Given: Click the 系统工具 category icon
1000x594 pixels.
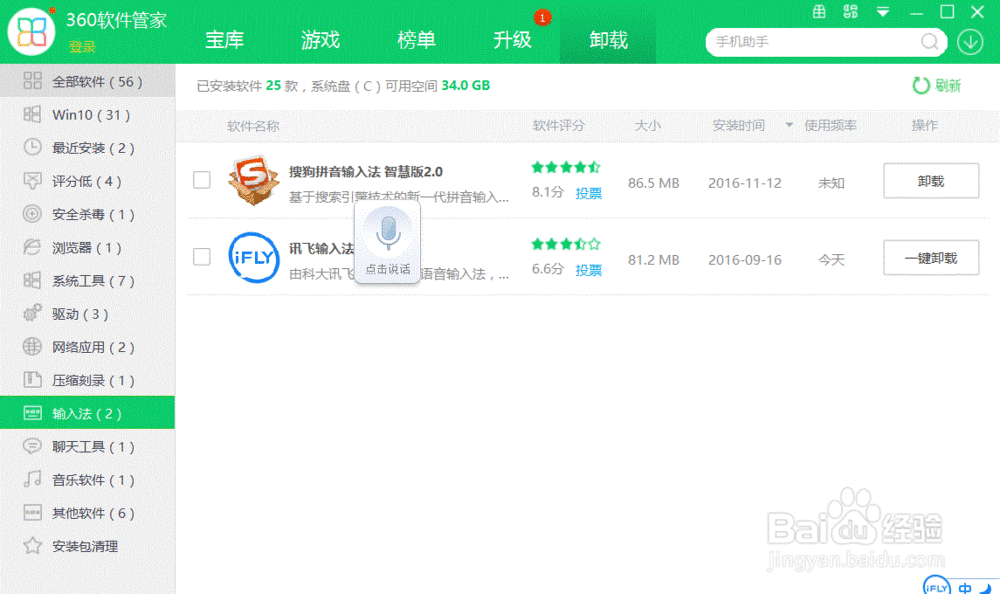Looking at the screenshot, I should pos(32,280).
